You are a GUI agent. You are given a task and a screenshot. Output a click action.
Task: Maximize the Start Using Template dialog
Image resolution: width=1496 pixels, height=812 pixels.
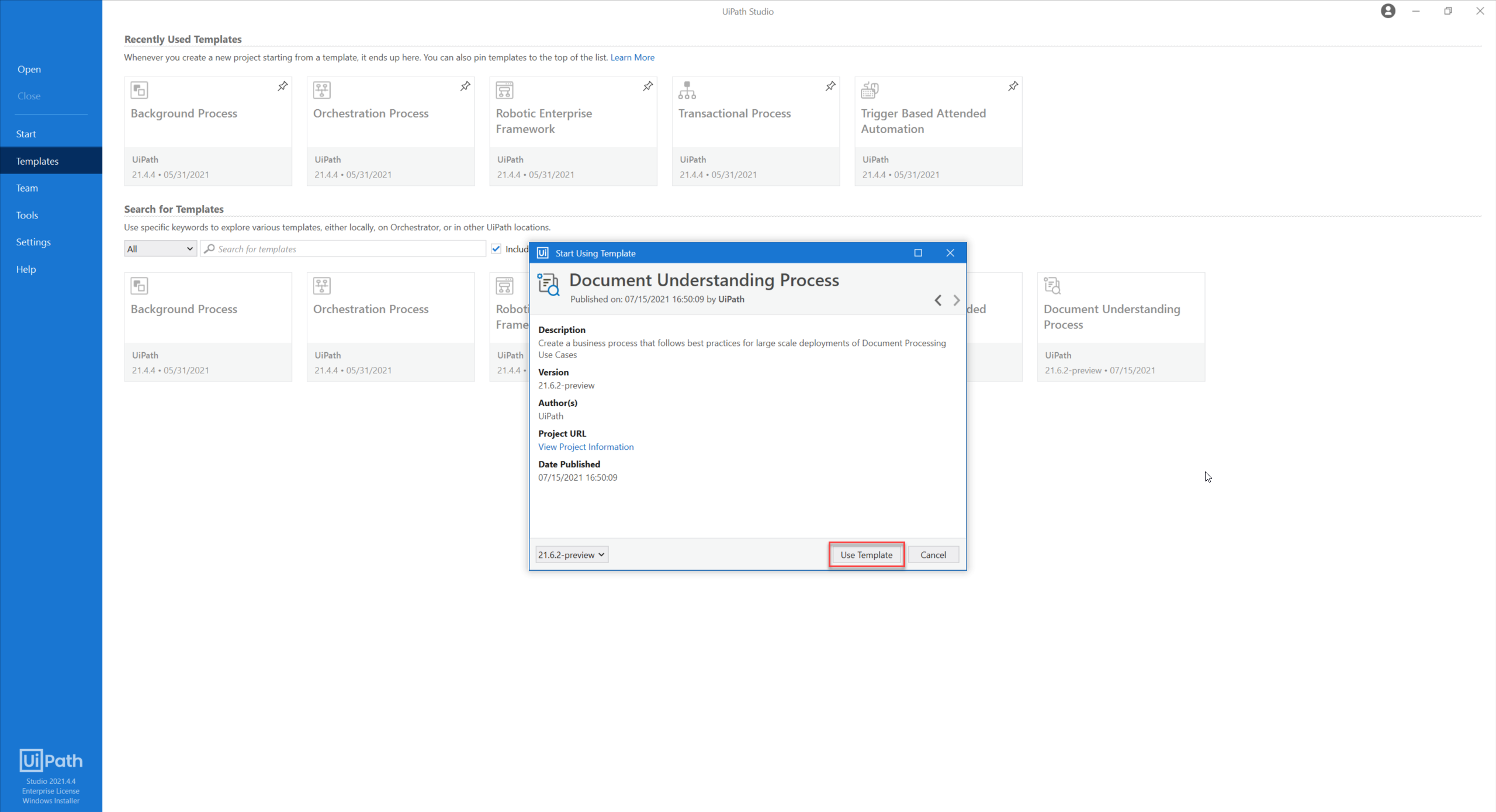[x=918, y=253]
